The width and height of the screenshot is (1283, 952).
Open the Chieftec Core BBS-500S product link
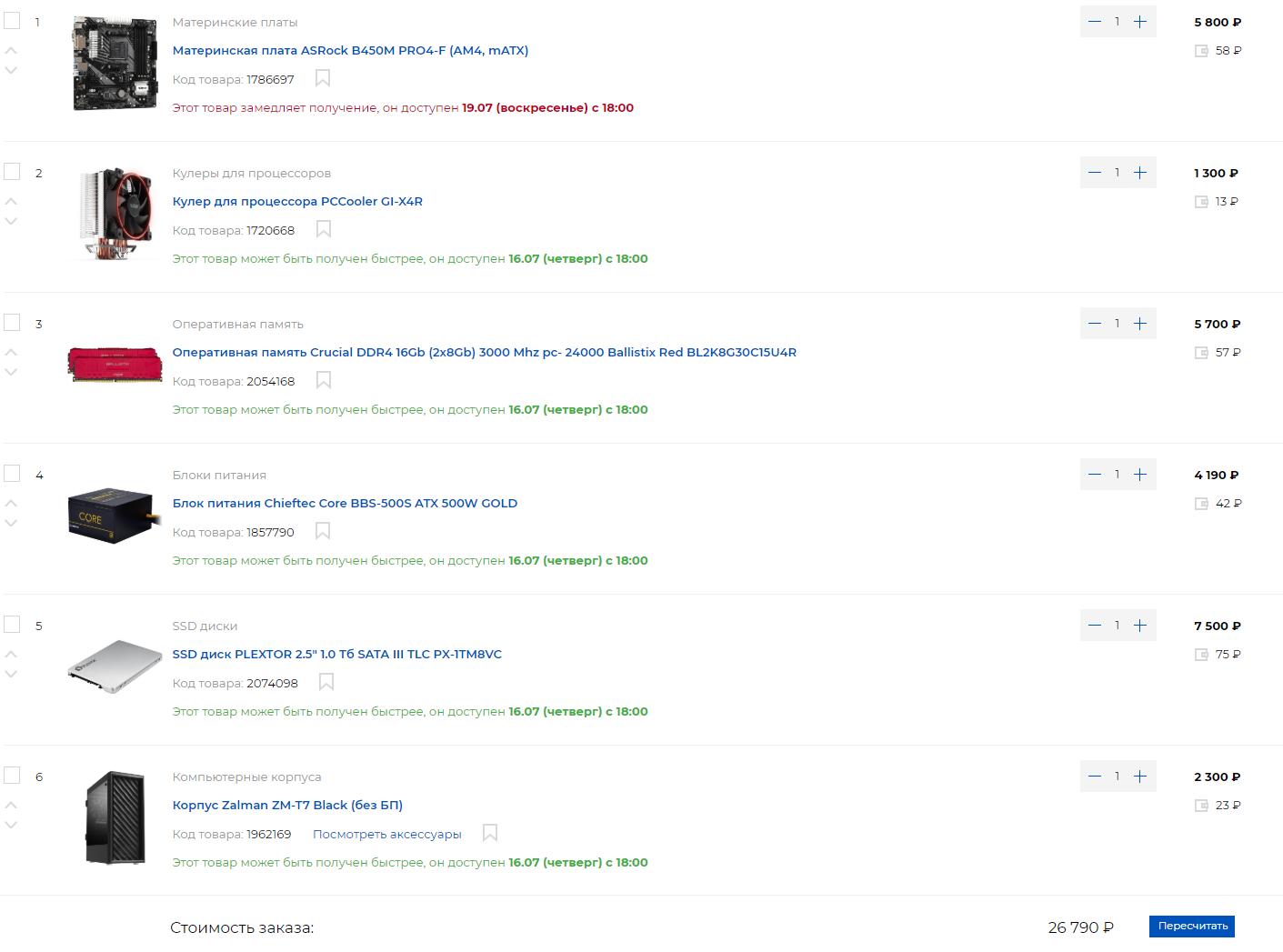point(345,503)
